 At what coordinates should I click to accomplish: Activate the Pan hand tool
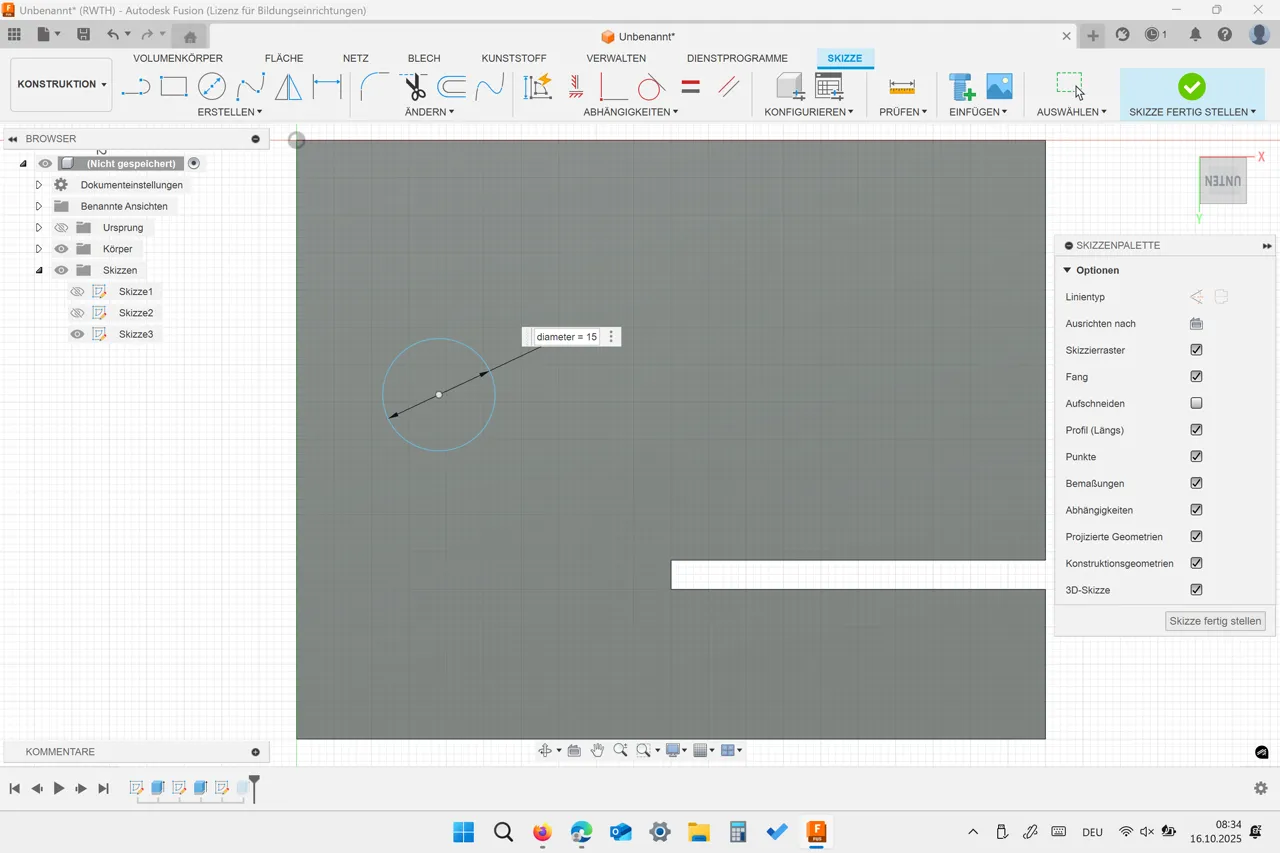[x=597, y=750]
